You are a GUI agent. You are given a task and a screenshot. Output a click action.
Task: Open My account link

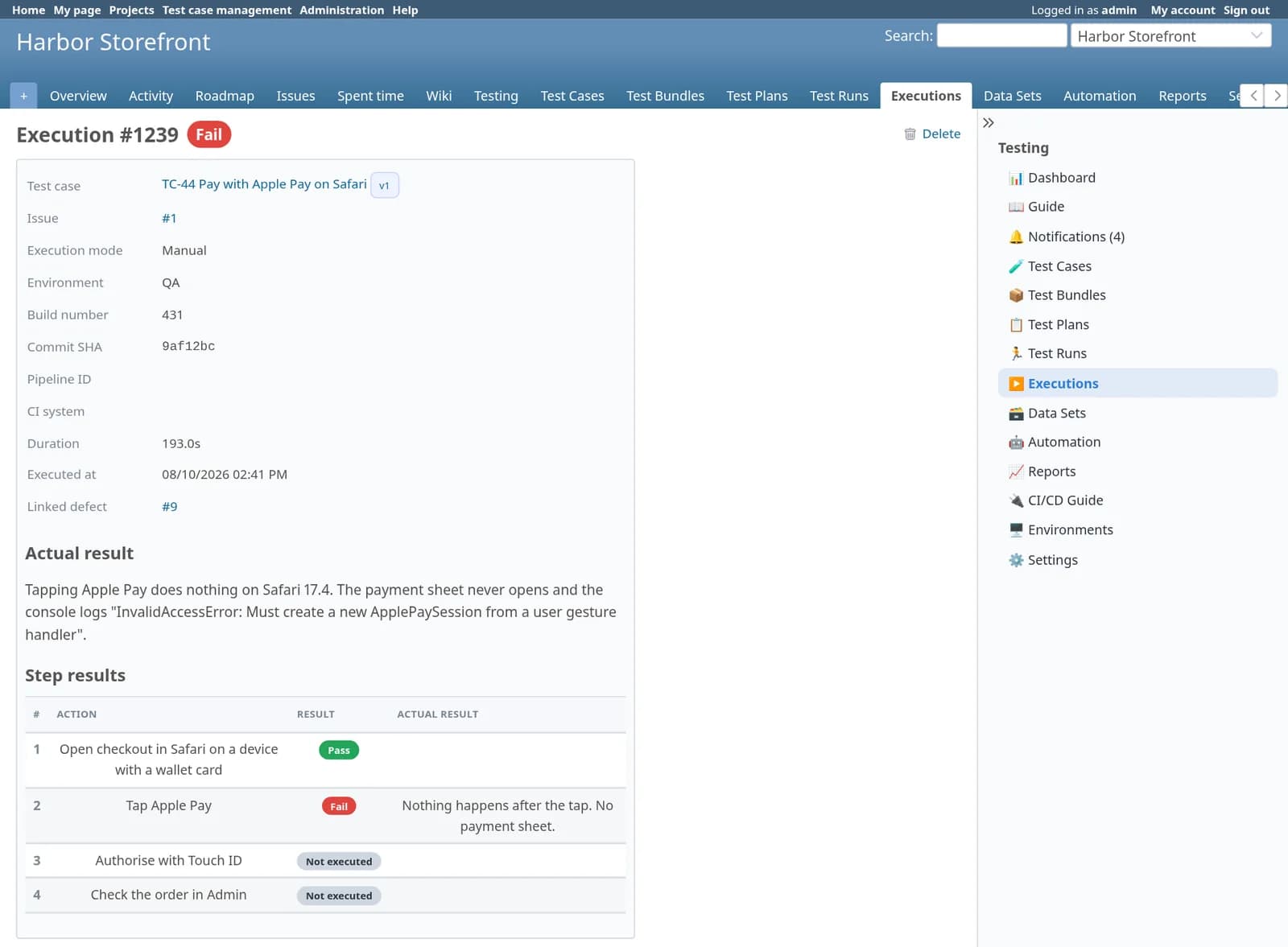click(1183, 10)
